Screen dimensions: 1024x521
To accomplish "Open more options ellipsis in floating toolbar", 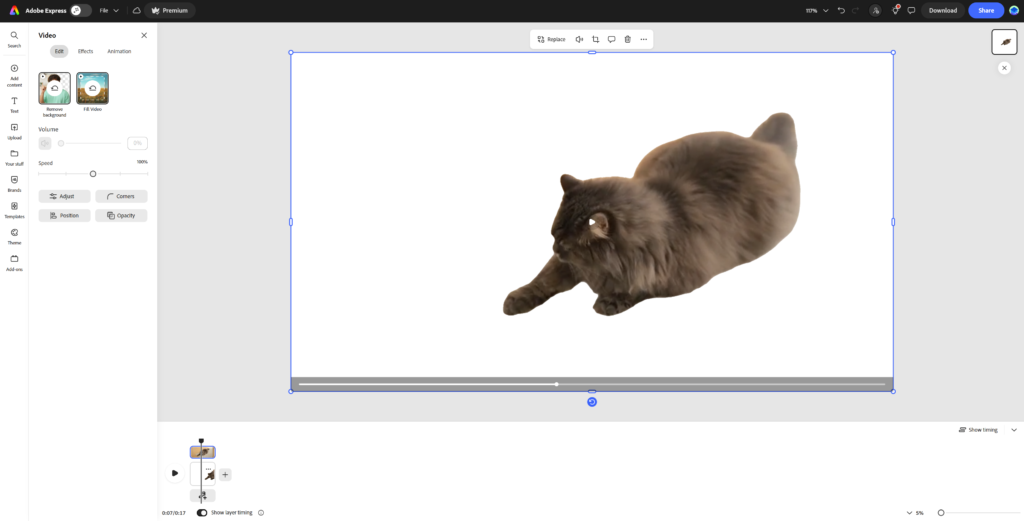I will [x=643, y=39].
